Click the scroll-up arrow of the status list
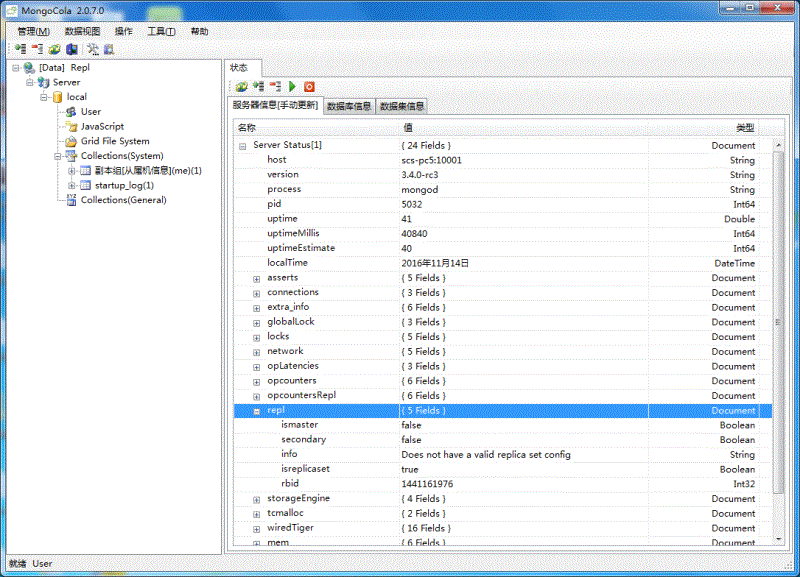800x577 pixels. click(x=779, y=145)
